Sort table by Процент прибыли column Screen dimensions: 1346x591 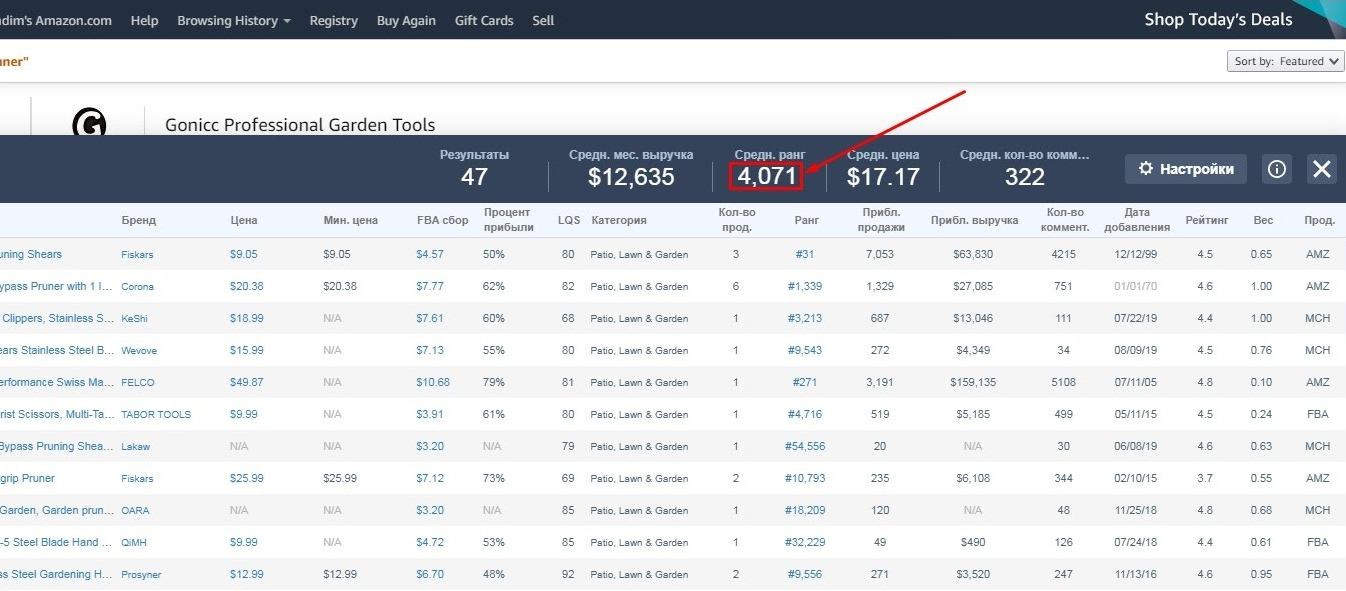pos(509,220)
